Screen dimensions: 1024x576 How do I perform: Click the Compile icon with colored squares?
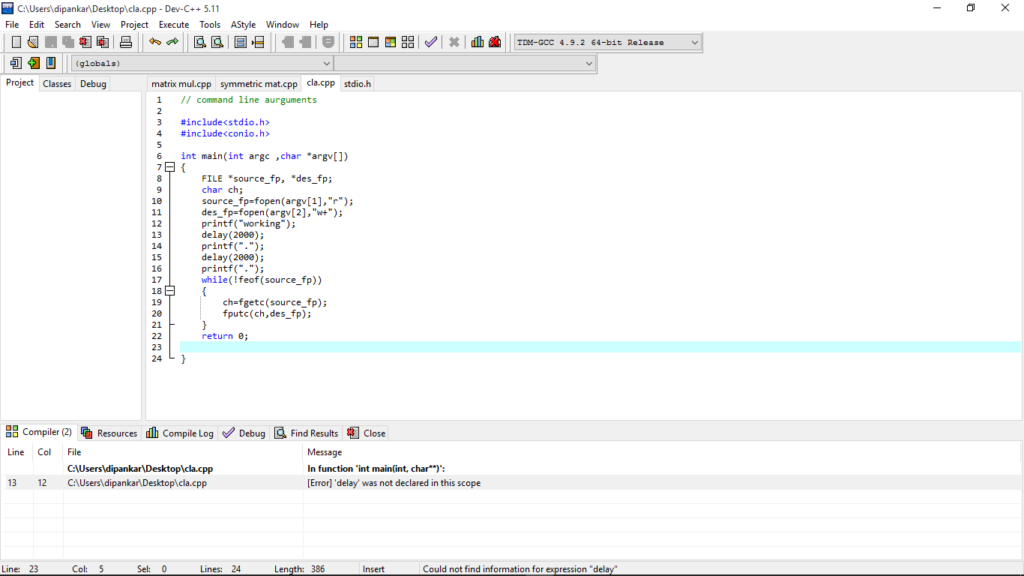click(356, 42)
